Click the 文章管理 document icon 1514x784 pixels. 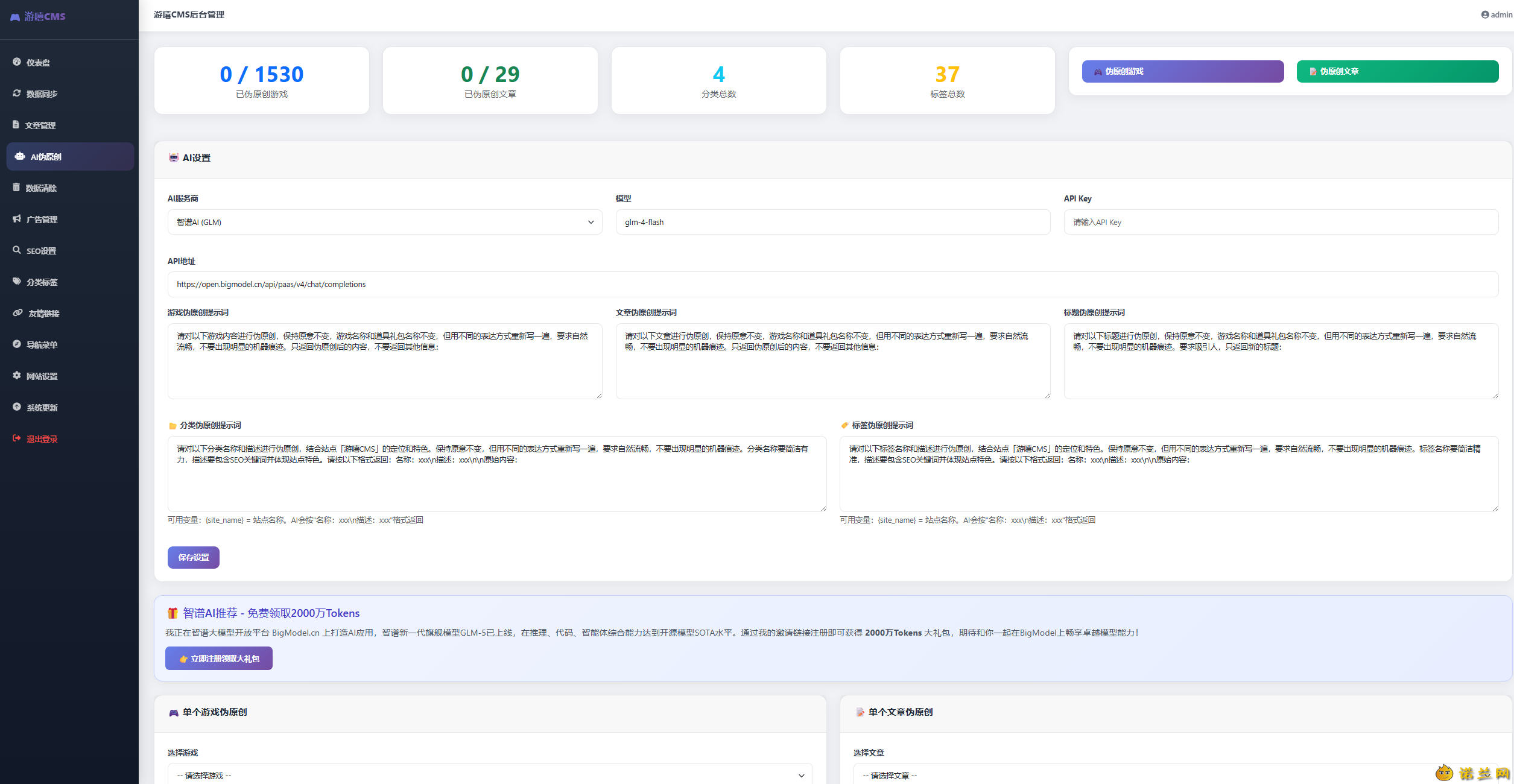click(16, 124)
